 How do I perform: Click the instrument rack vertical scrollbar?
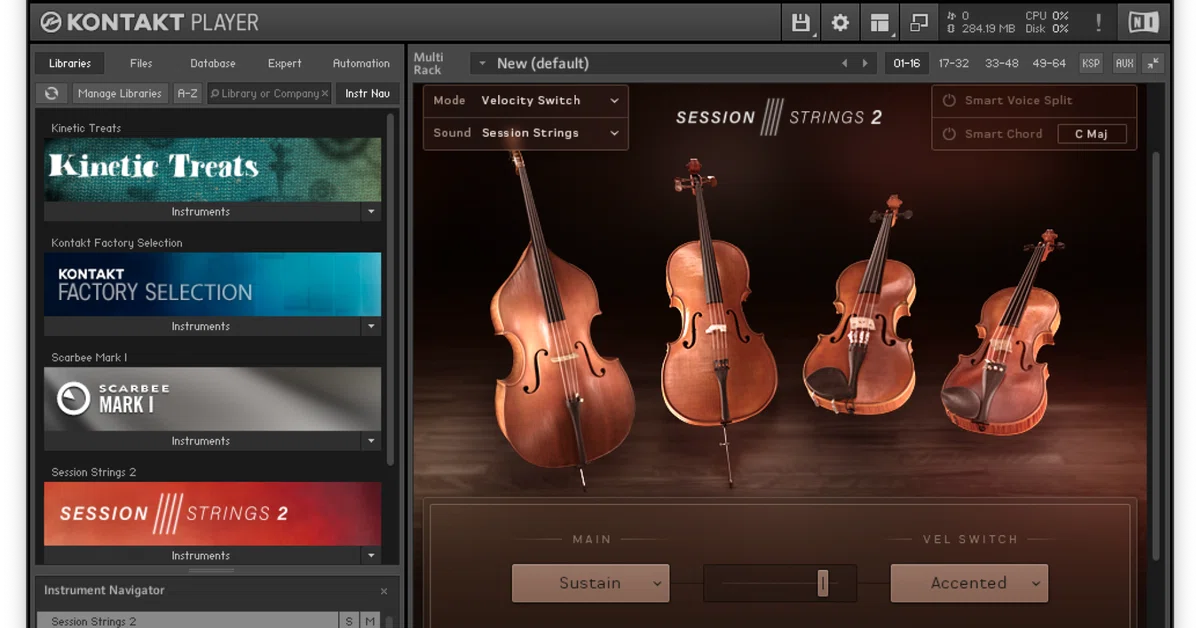pyautogui.click(x=1155, y=355)
